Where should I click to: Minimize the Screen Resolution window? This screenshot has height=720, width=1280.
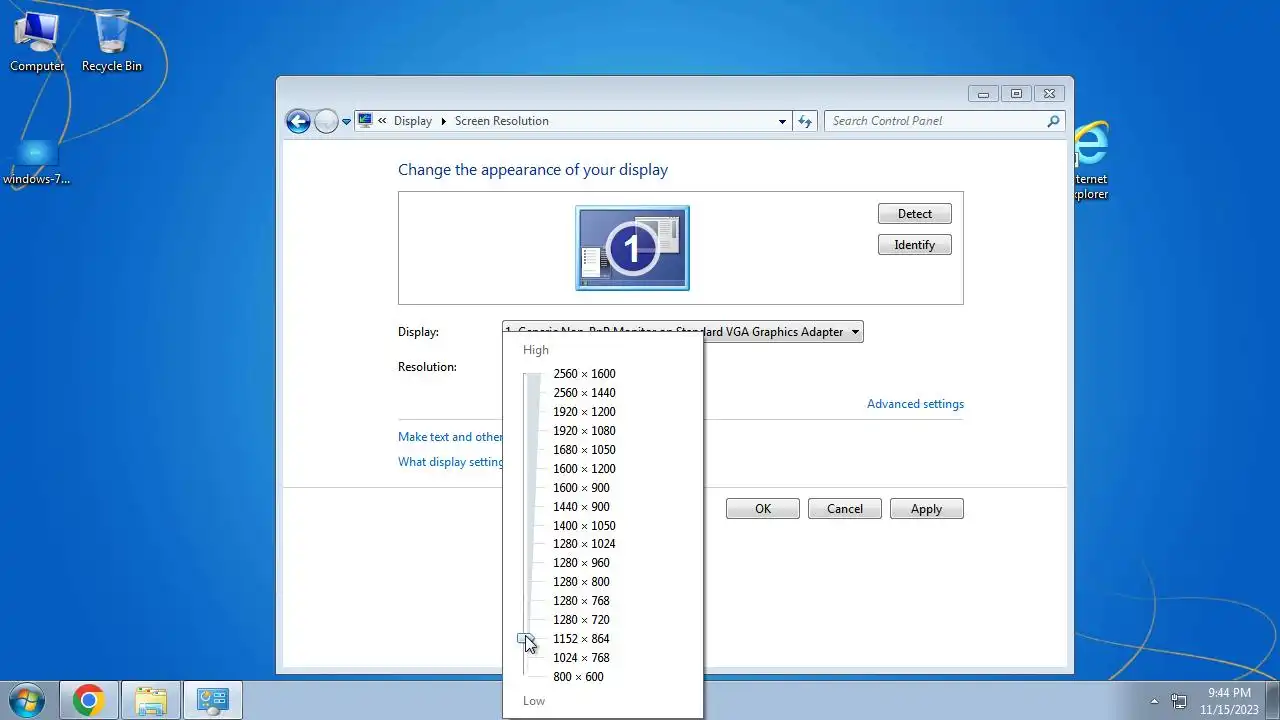click(x=983, y=94)
